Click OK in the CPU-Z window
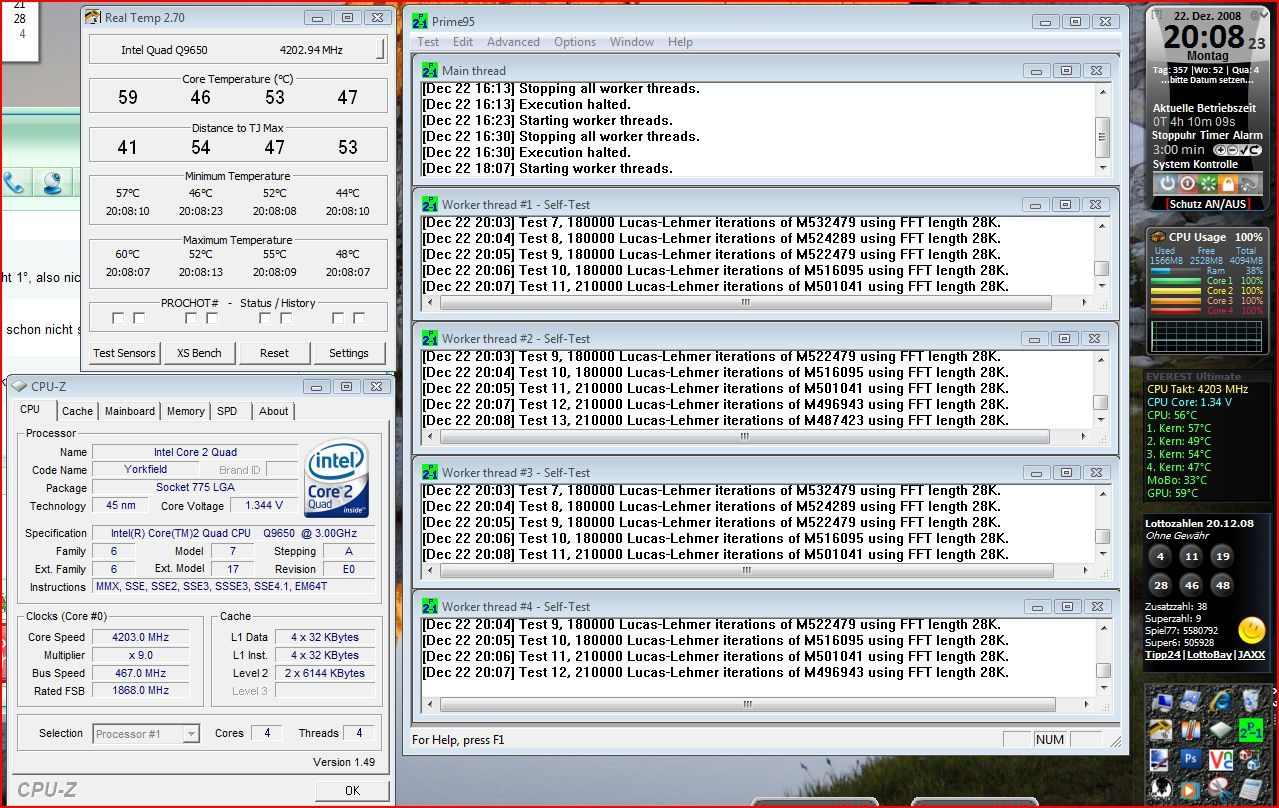 (x=352, y=790)
